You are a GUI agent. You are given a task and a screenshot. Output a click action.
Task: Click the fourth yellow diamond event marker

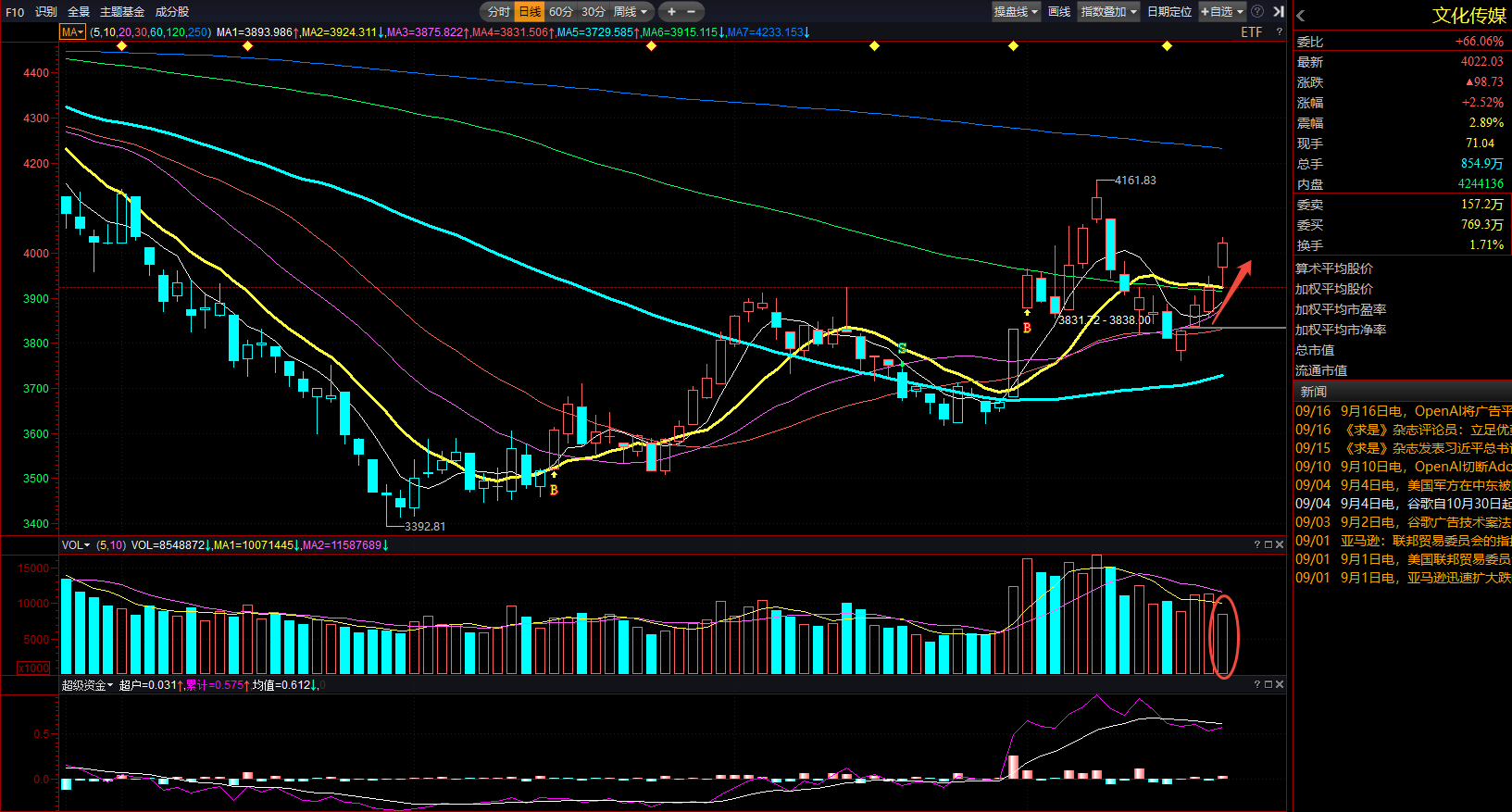pos(874,45)
